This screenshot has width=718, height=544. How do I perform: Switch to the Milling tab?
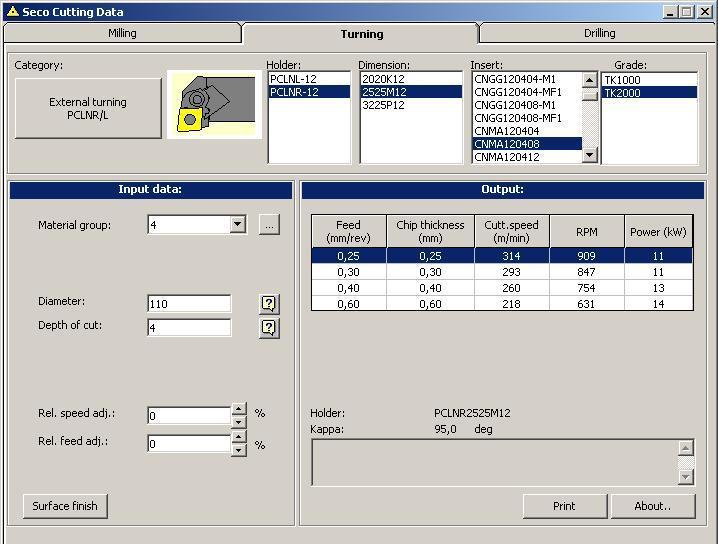coord(122,33)
